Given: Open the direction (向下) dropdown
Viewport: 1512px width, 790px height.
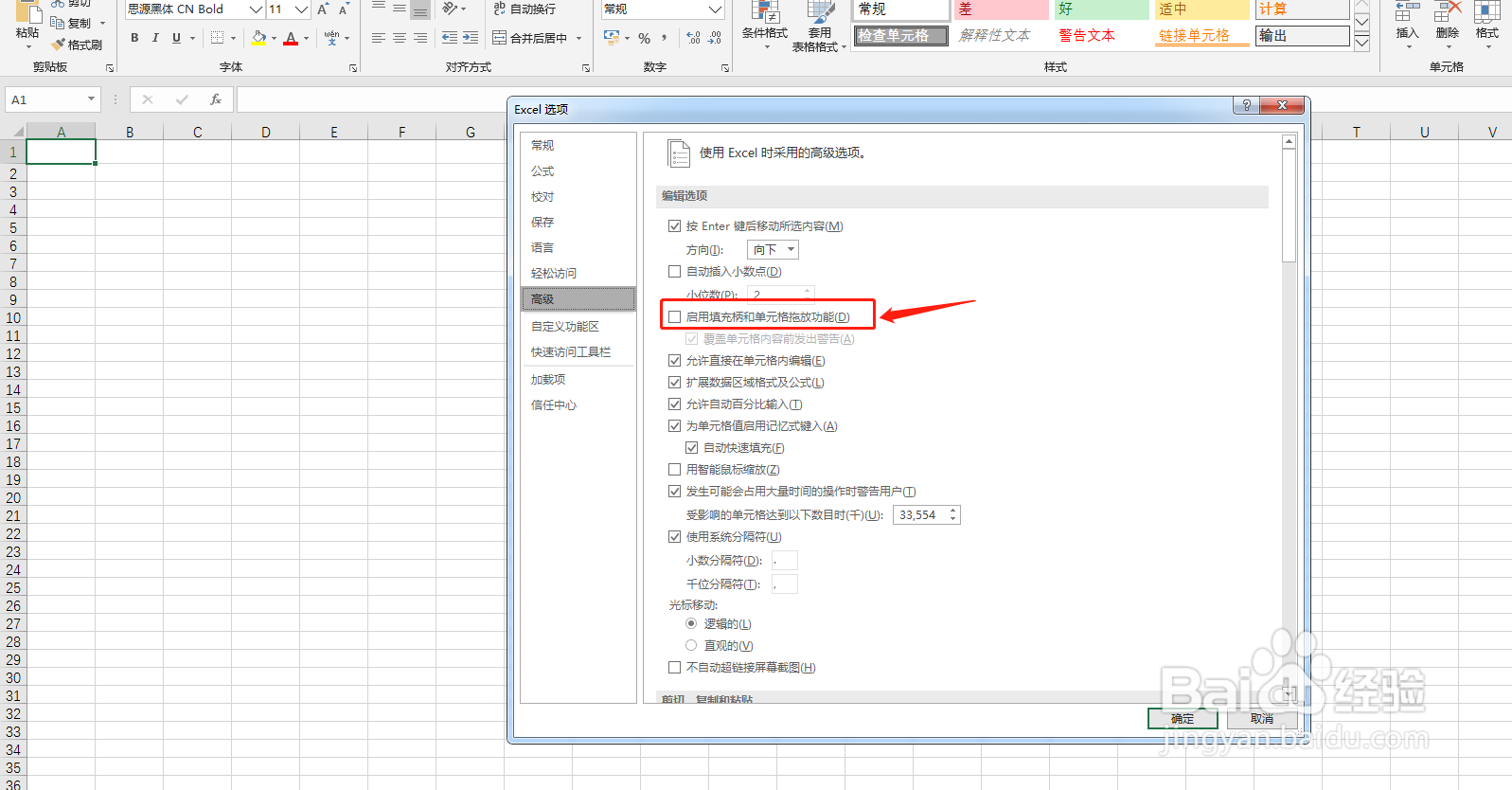Looking at the screenshot, I should (773, 249).
